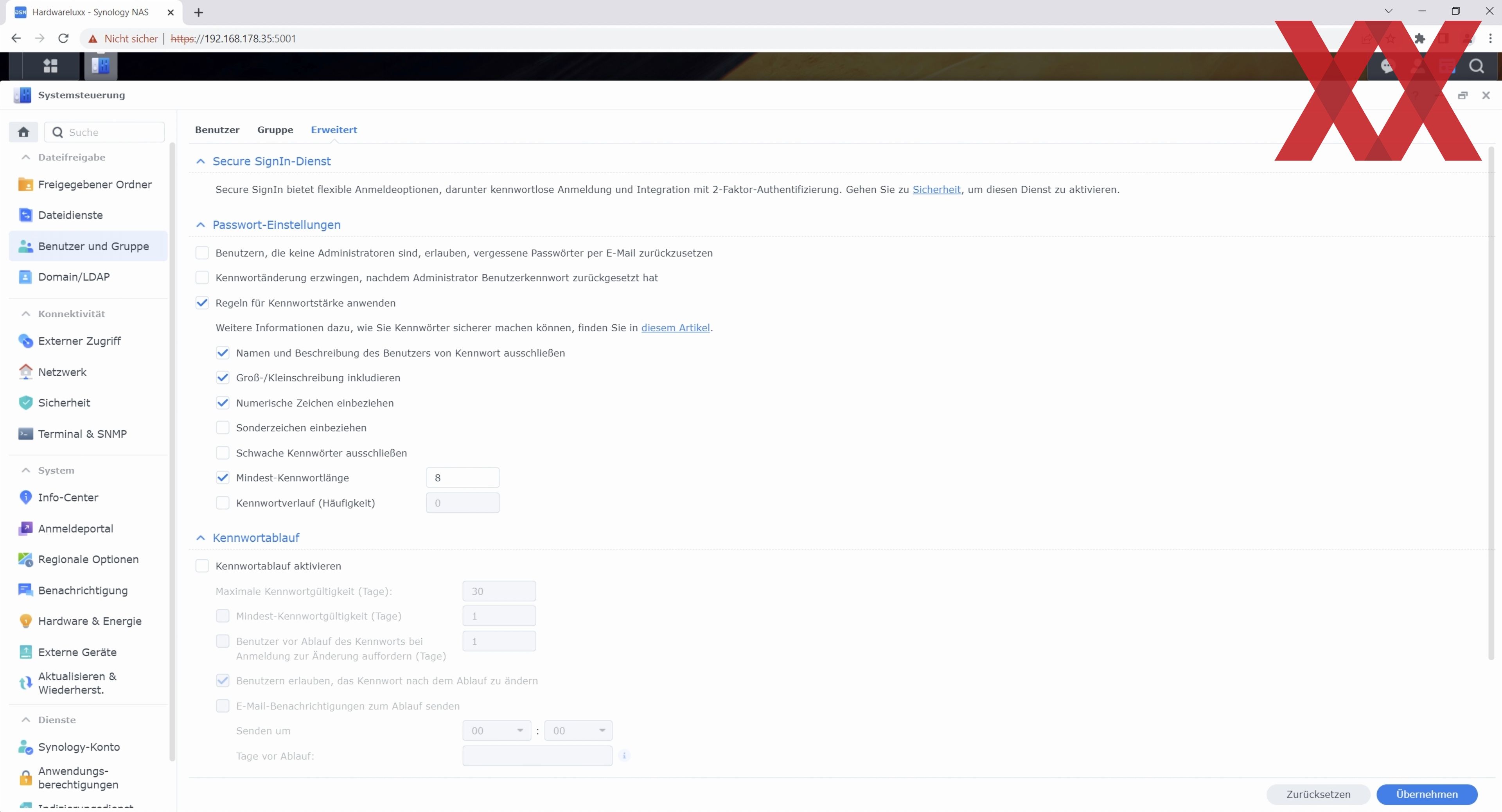The height and width of the screenshot is (812, 1502).
Task: Open Chrome three-dot menu
Action: [x=1490, y=38]
